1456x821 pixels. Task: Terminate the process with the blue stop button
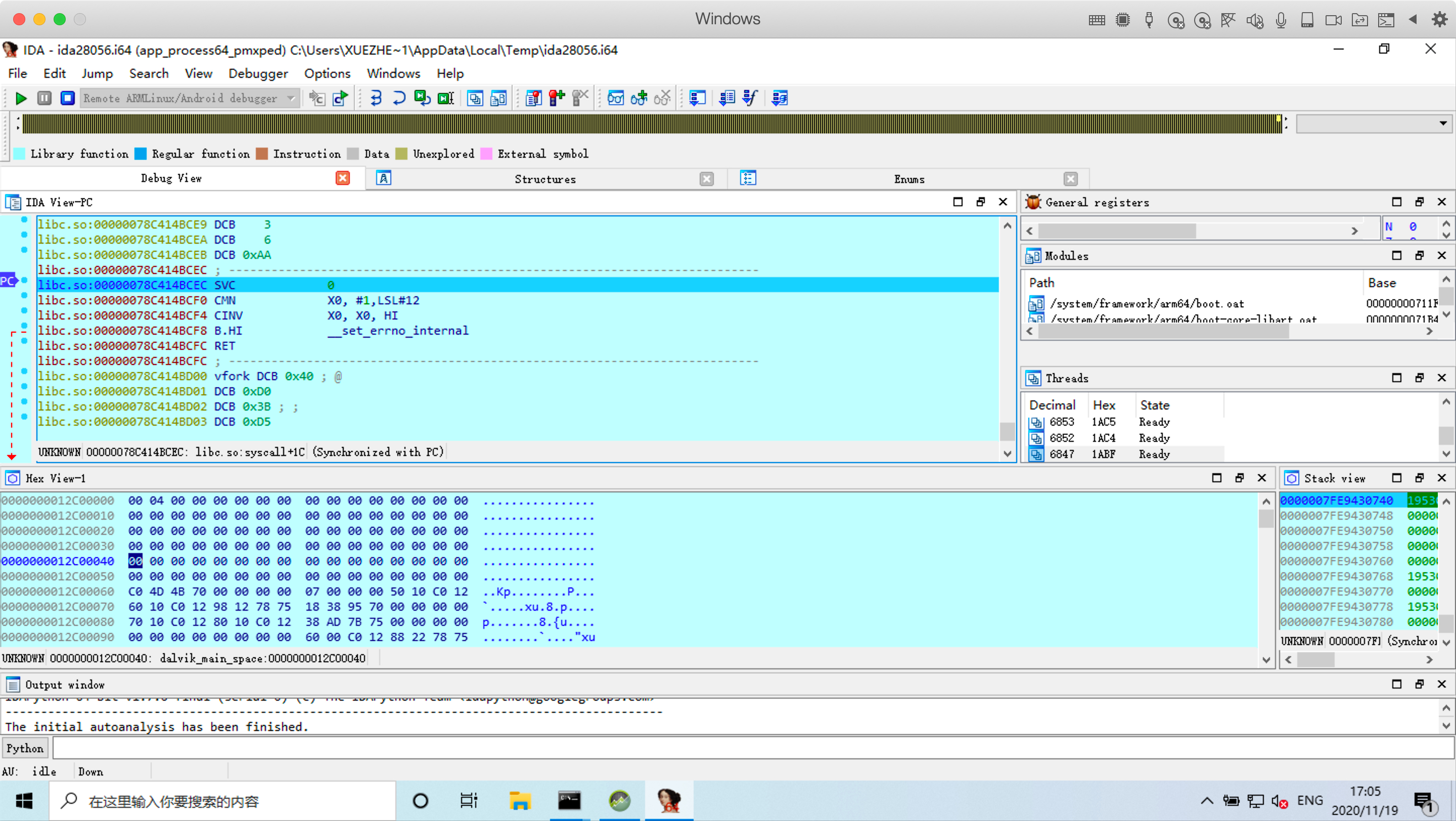(x=67, y=98)
